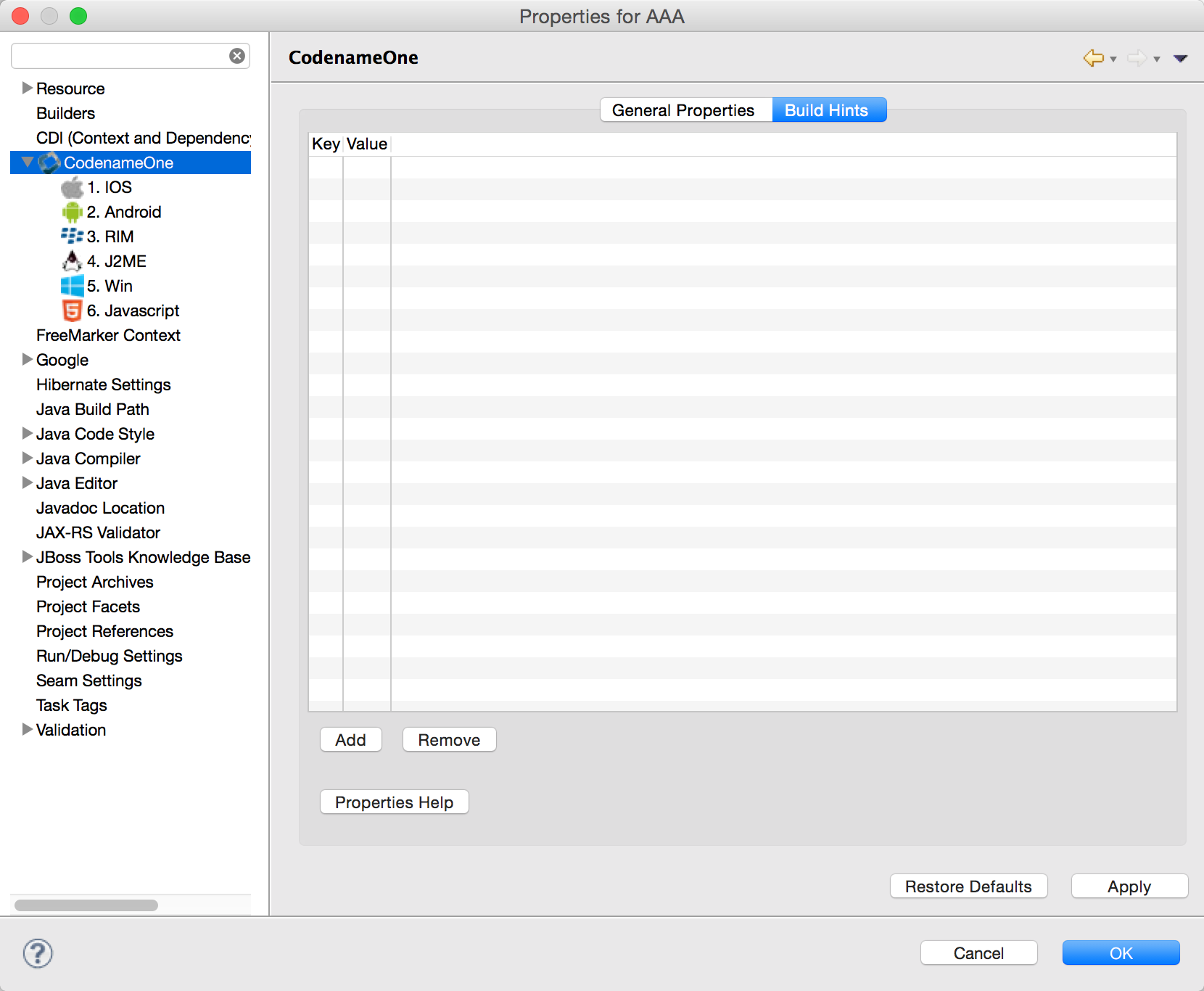Viewport: 1204px width, 991px height.
Task: Select the 2. Android tree item
Action: 124,212
